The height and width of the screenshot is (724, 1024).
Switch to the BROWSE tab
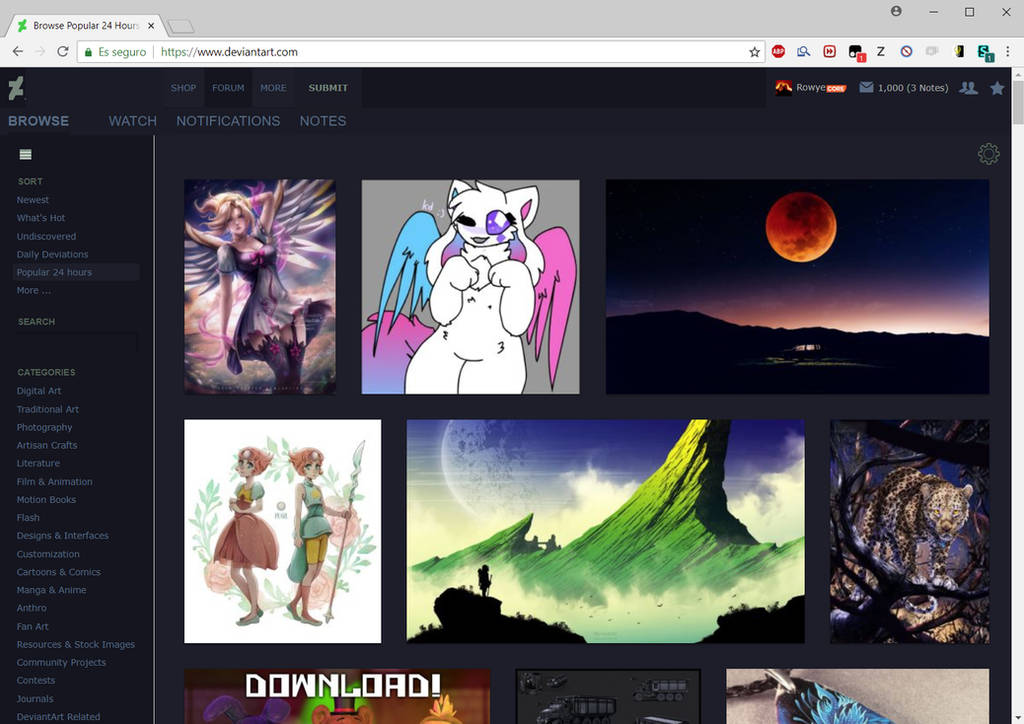[x=39, y=121]
